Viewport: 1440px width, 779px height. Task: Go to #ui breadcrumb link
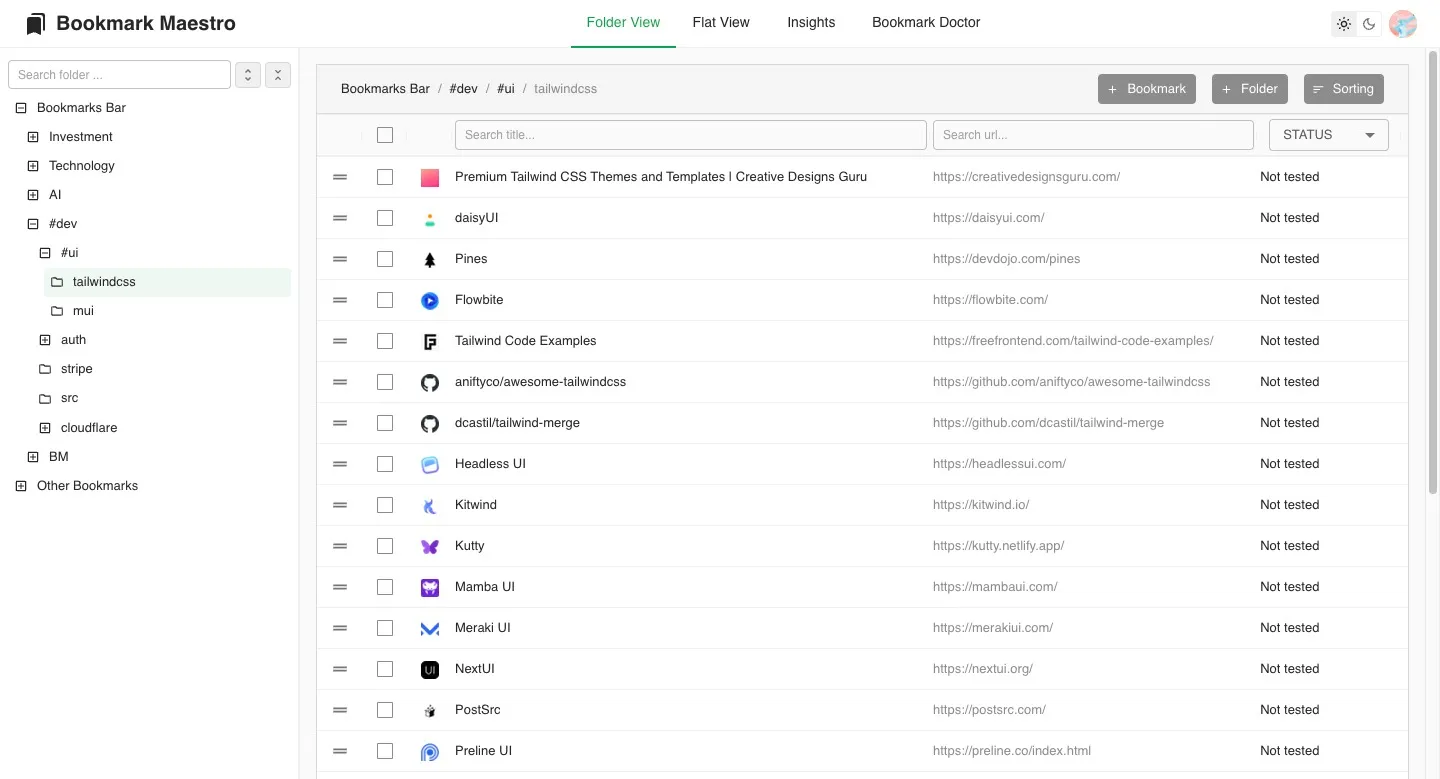click(x=506, y=89)
